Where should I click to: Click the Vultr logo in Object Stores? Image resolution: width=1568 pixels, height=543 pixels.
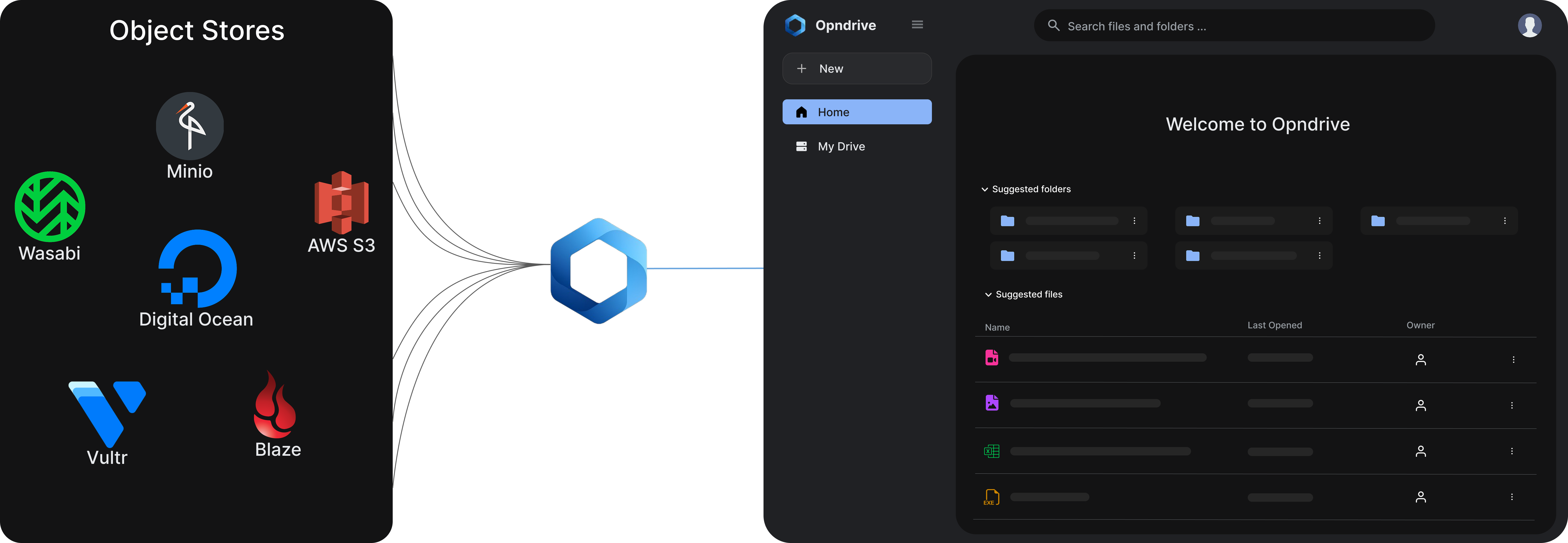pos(107,414)
